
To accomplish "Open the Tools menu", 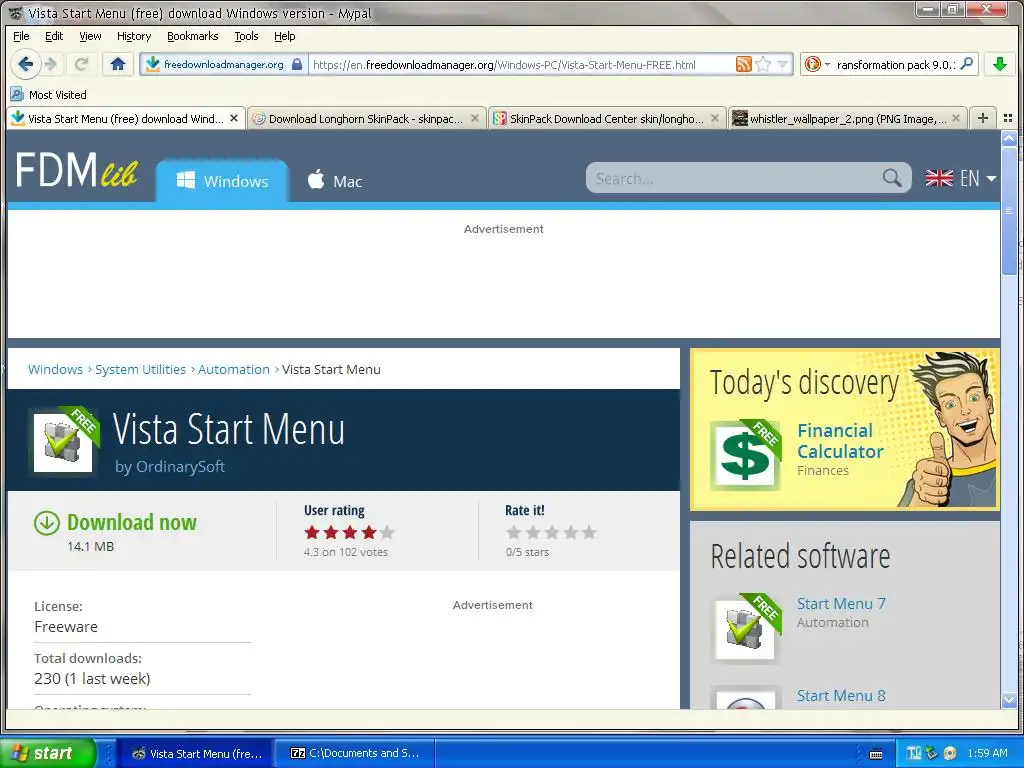I will pyautogui.click(x=246, y=36).
